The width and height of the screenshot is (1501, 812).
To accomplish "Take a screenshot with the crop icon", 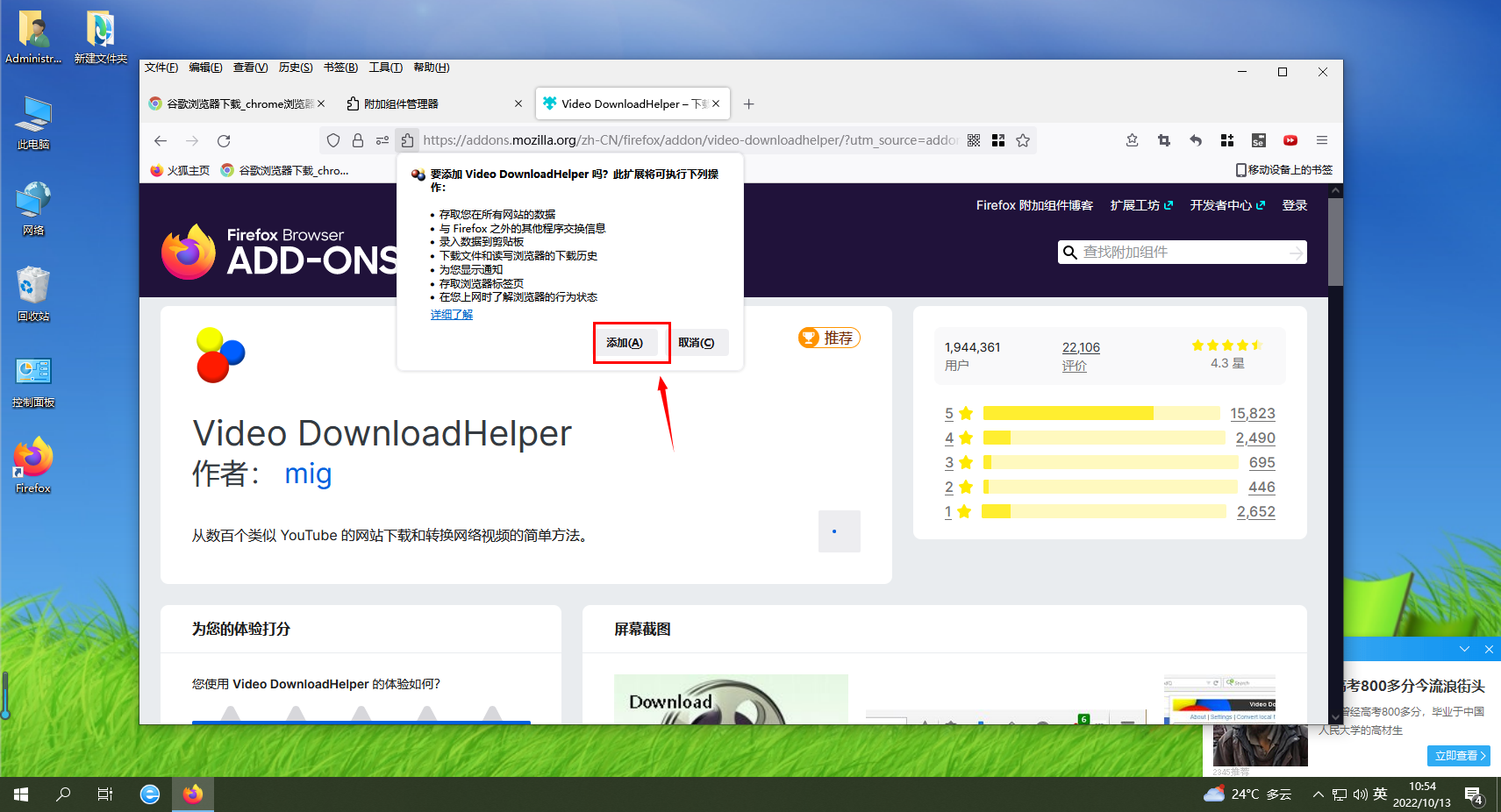I will point(1164,140).
